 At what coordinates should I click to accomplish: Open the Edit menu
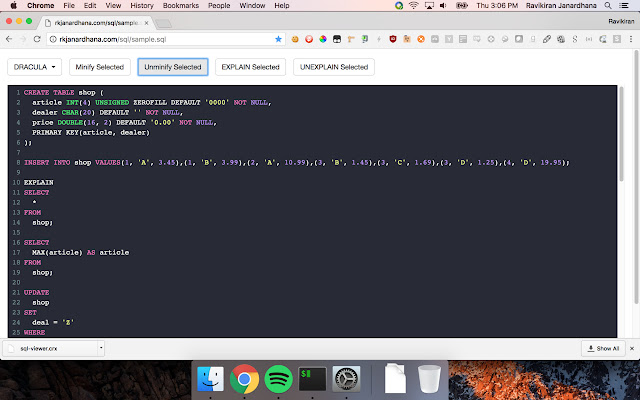coord(90,5)
